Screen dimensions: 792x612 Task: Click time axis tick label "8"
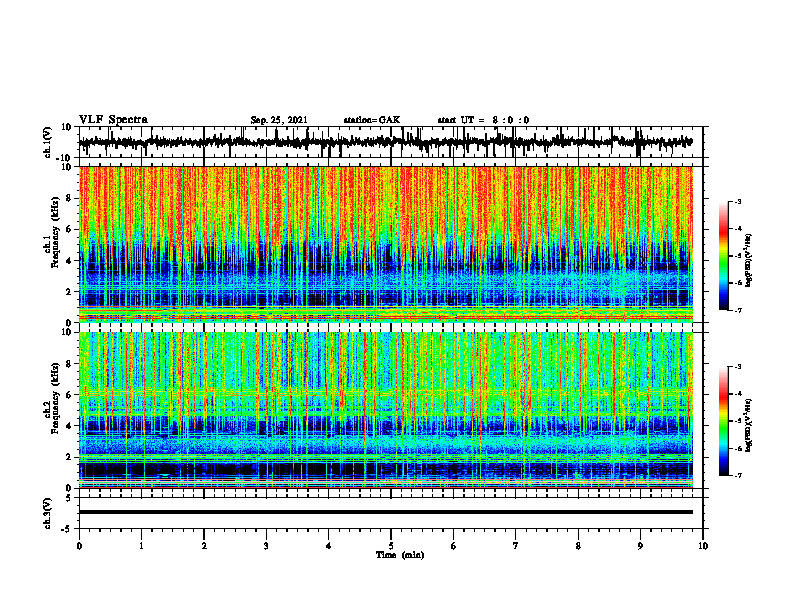coord(578,546)
